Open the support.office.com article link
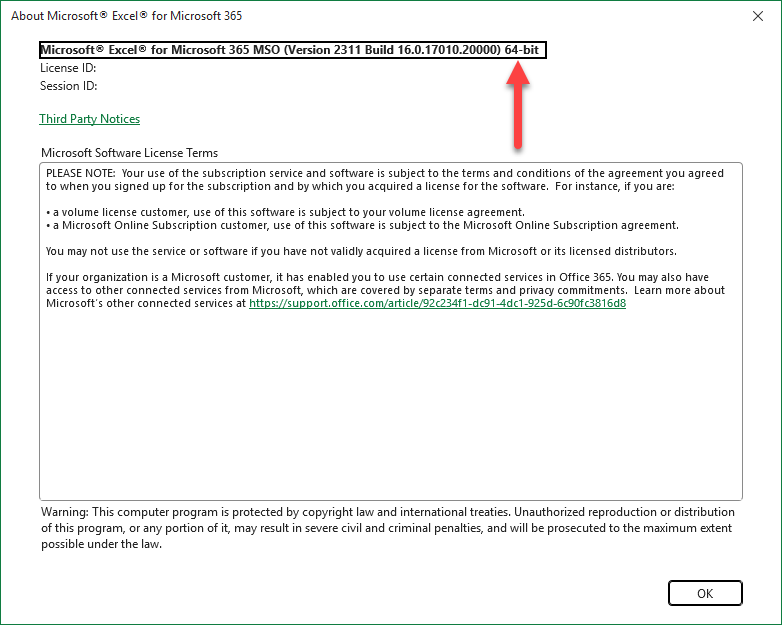This screenshot has width=782, height=625. pos(437,303)
